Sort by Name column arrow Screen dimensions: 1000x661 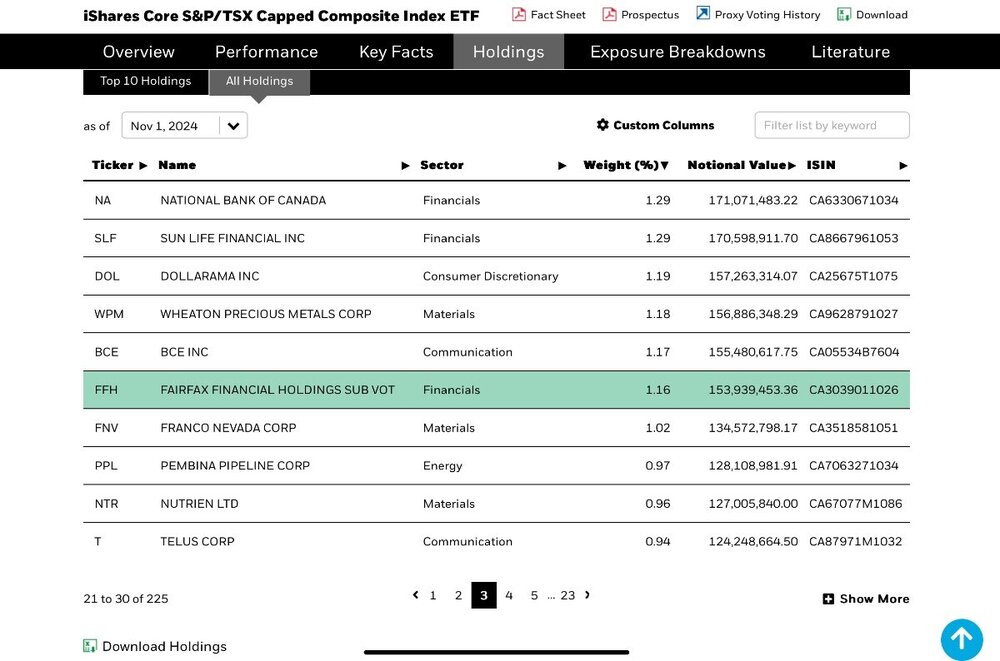pyautogui.click(x=405, y=166)
